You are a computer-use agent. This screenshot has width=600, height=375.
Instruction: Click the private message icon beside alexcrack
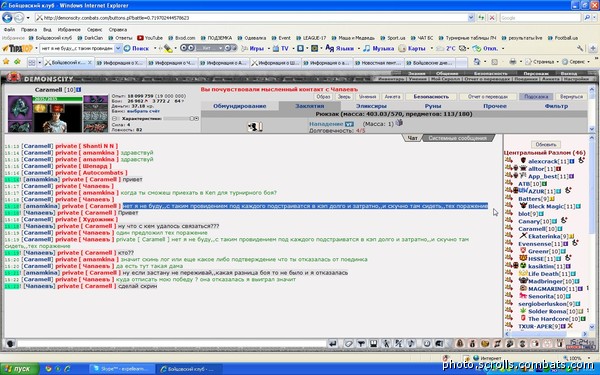tap(509, 161)
